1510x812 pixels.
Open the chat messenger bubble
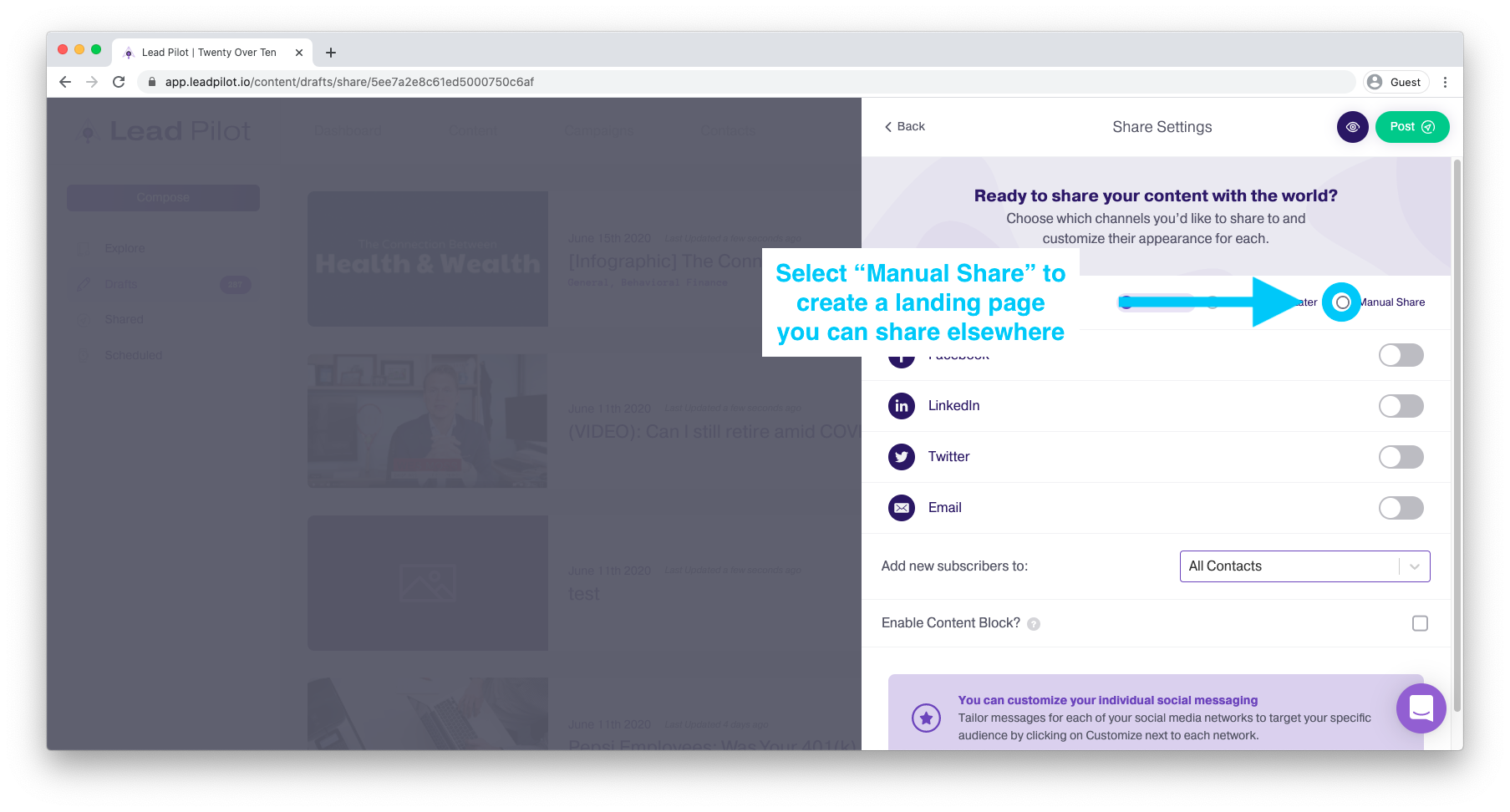[1421, 708]
